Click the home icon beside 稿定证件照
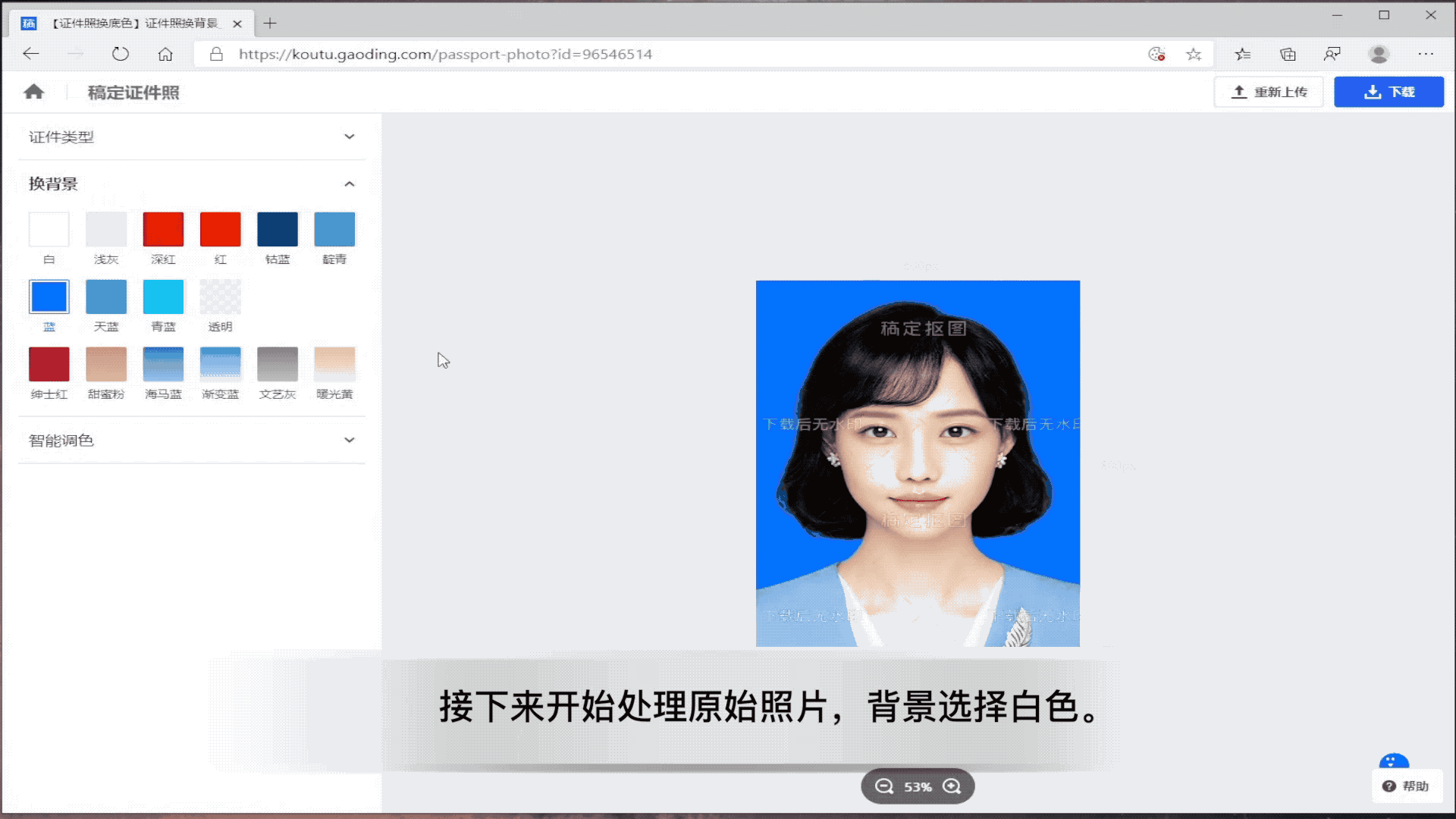The width and height of the screenshot is (1456, 819). point(33,92)
